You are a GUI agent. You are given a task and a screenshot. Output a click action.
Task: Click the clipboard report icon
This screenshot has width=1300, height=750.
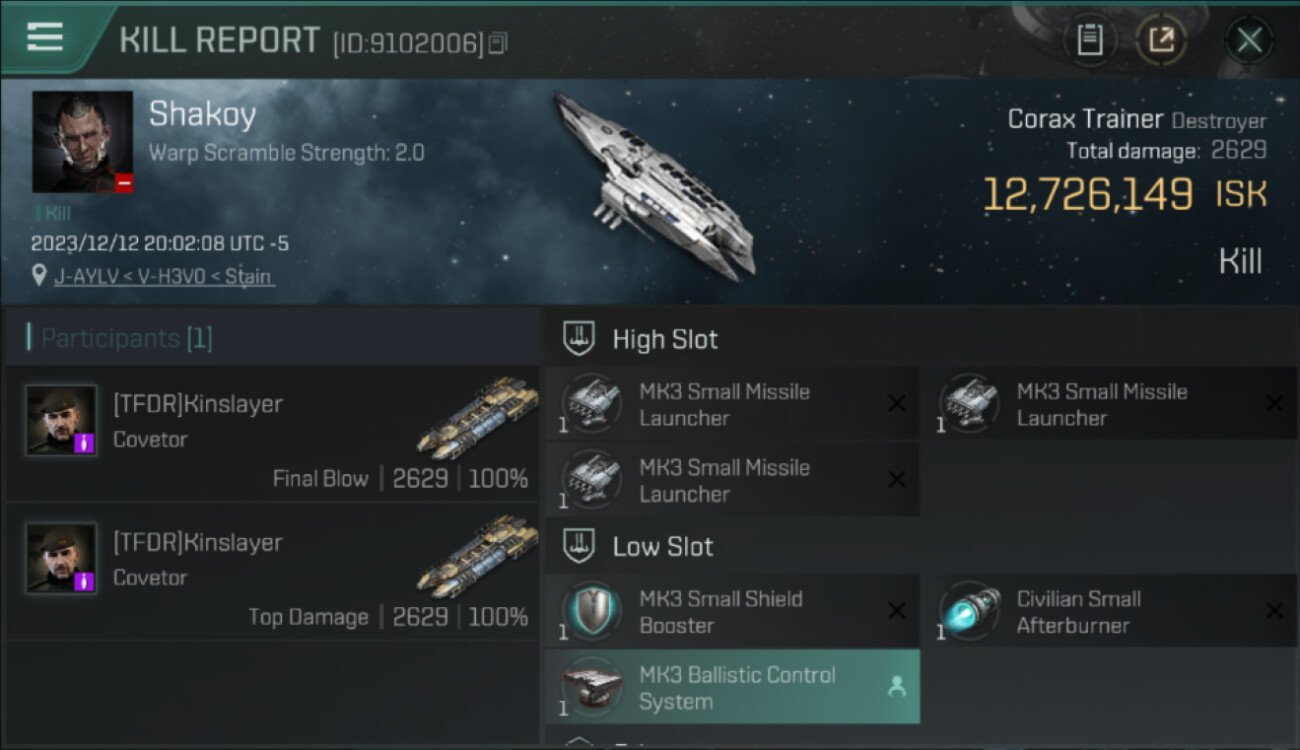tap(1090, 40)
